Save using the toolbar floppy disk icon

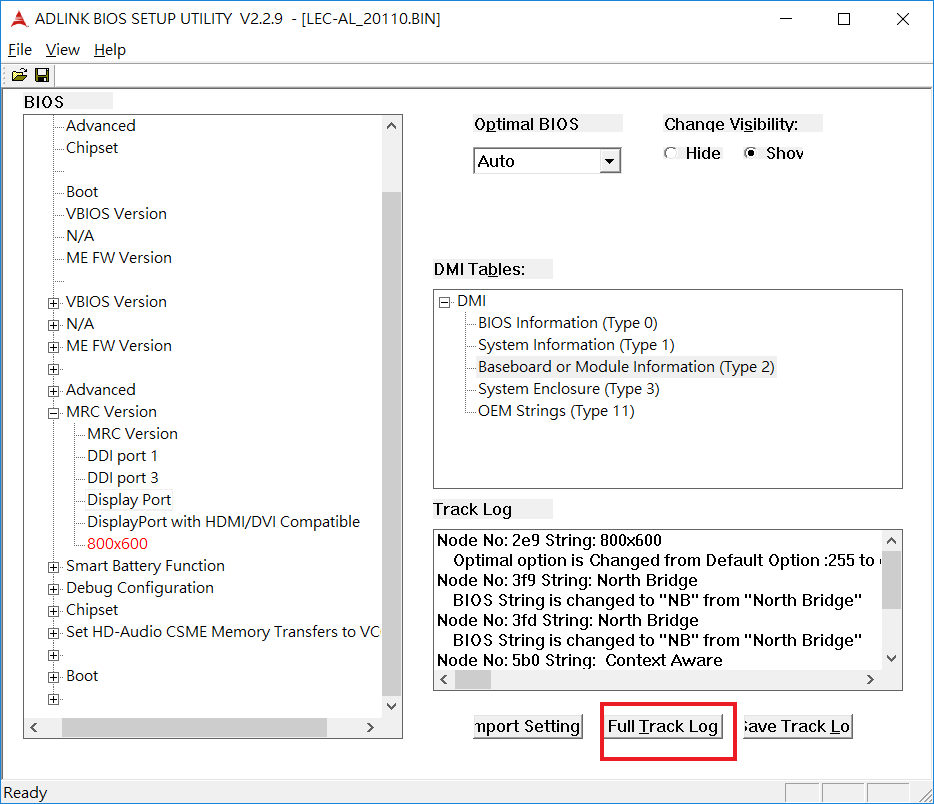coord(42,75)
